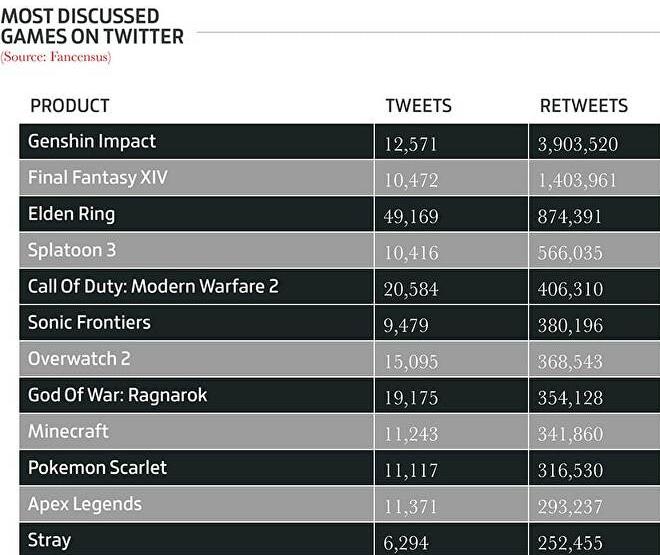Click Genshin Impact's retweets value 3,903,520
The width and height of the screenshot is (660, 555).
(578, 144)
